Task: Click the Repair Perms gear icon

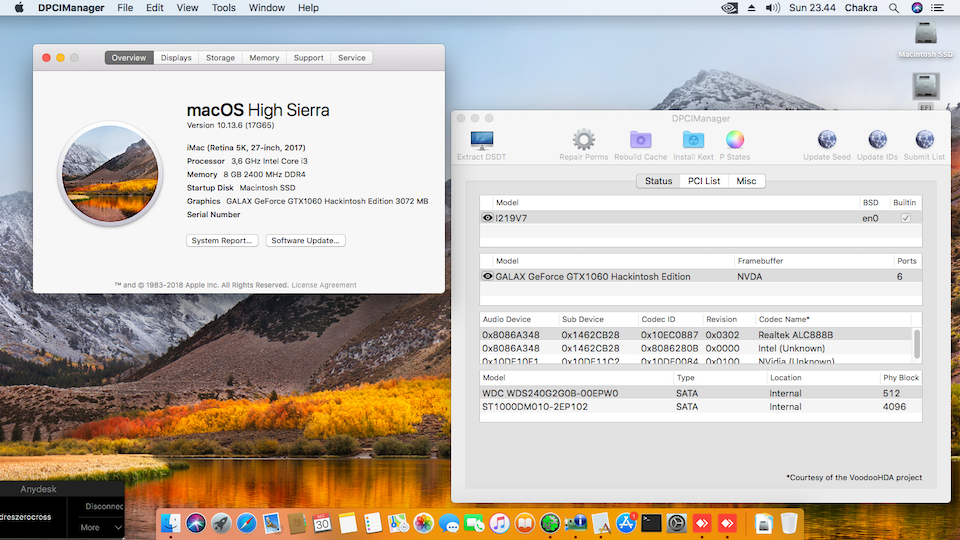Action: coord(583,140)
